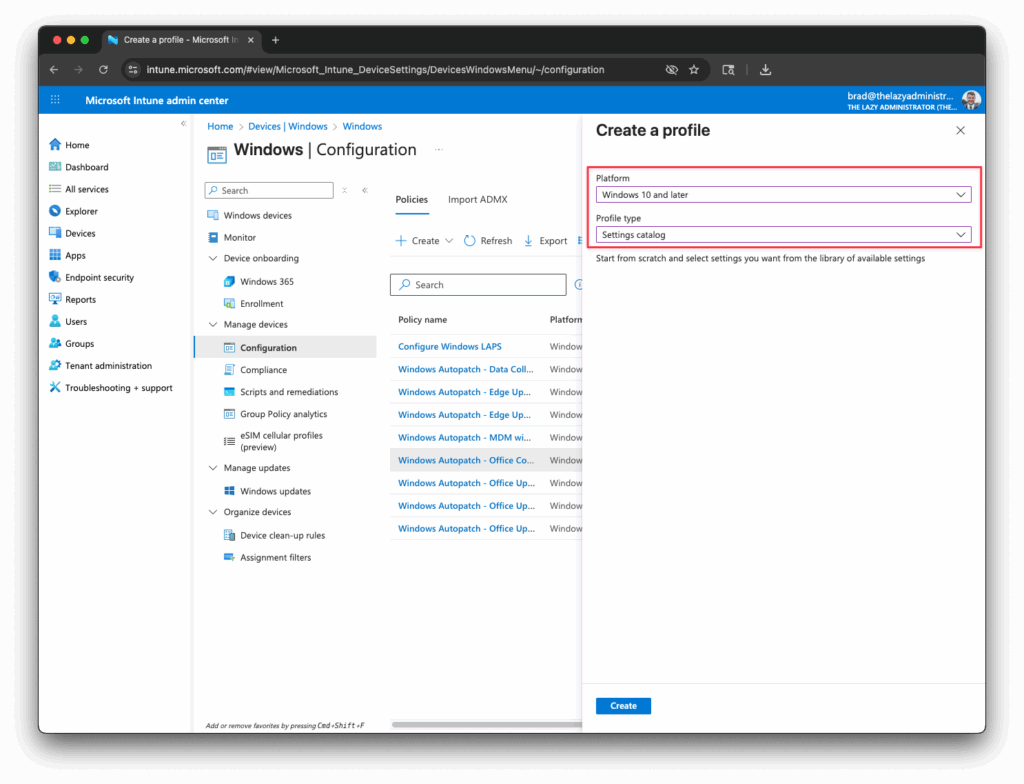This screenshot has height=784, width=1024.
Task: Switch to the Import ADMX tab
Action: pyautogui.click(x=477, y=199)
